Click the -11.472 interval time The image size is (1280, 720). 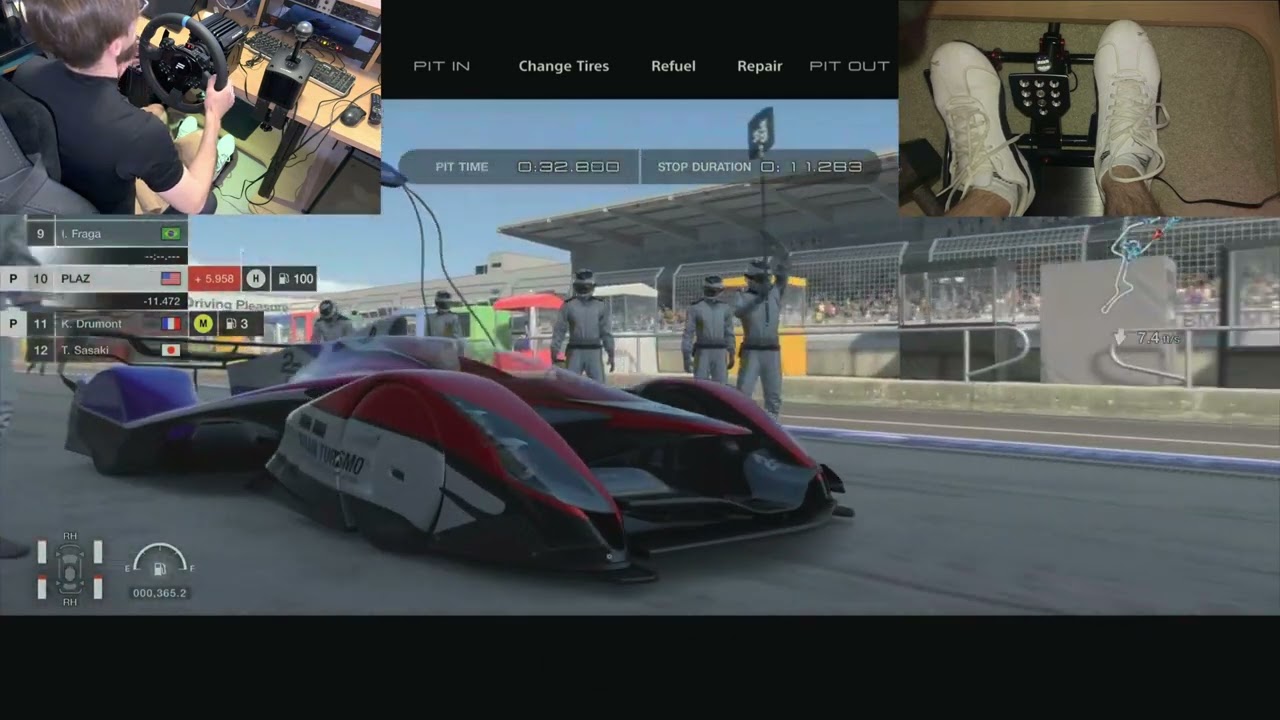click(161, 301)
